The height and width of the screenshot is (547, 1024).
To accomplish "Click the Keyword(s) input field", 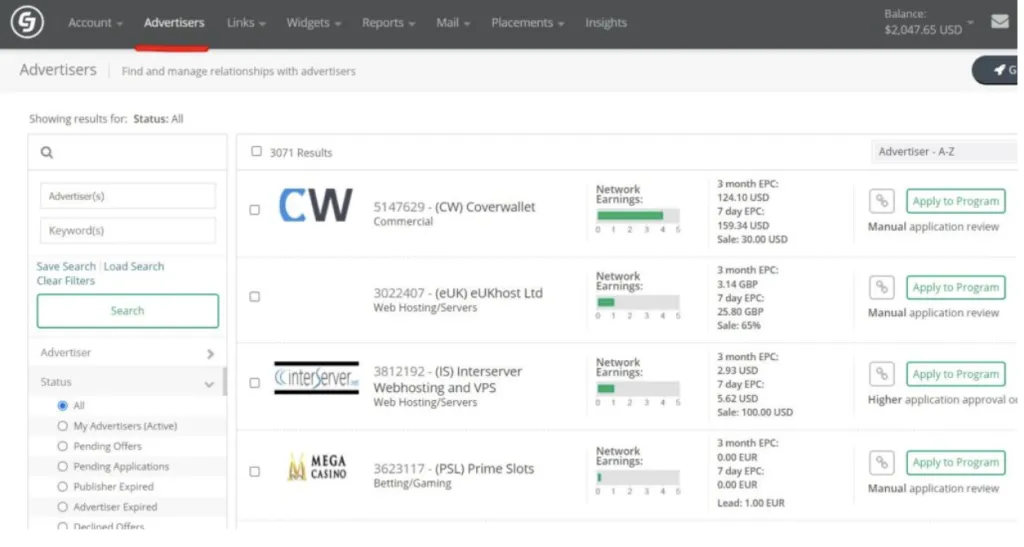I will pos(127,230).
